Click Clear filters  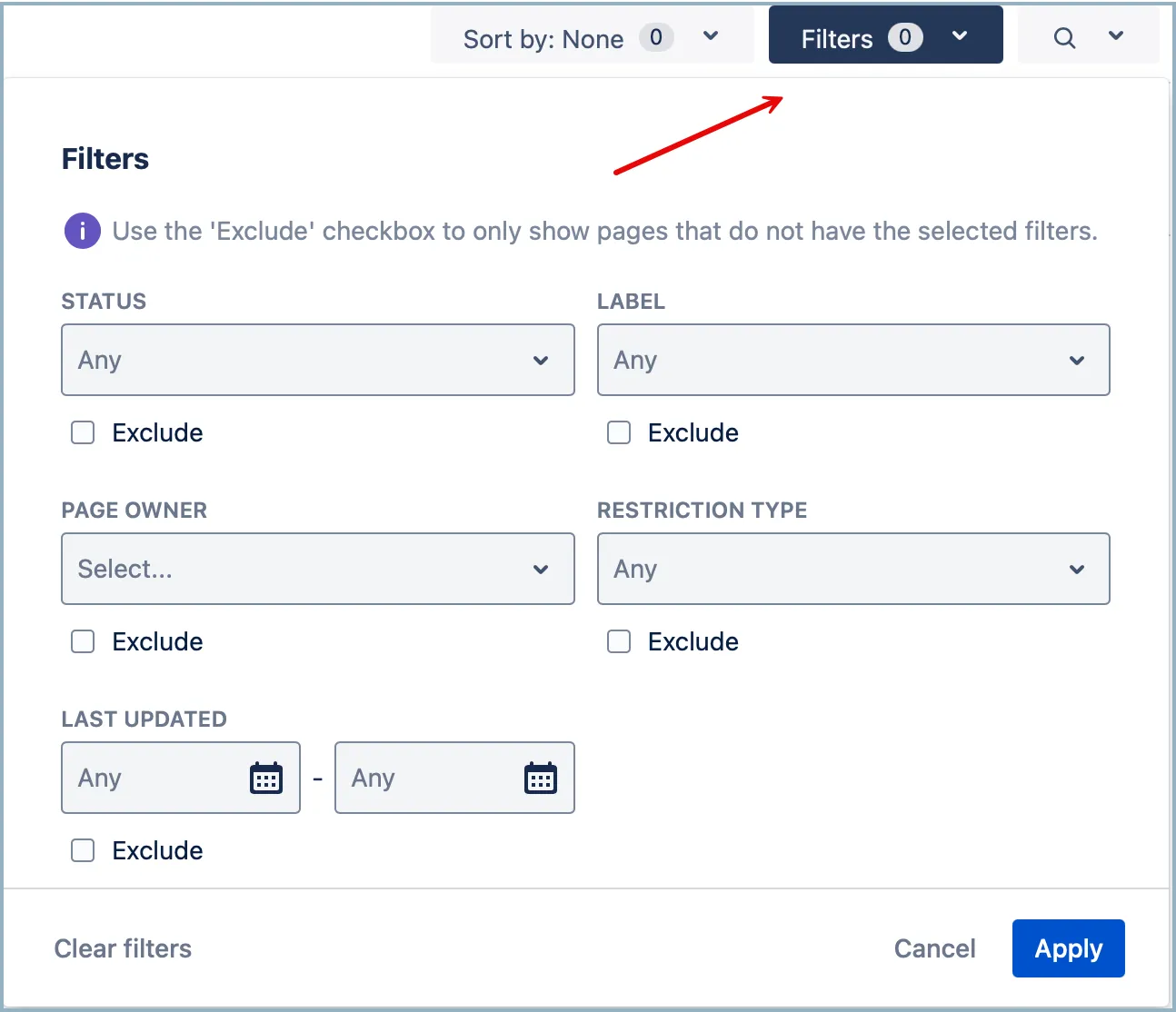tap(123, 948)
